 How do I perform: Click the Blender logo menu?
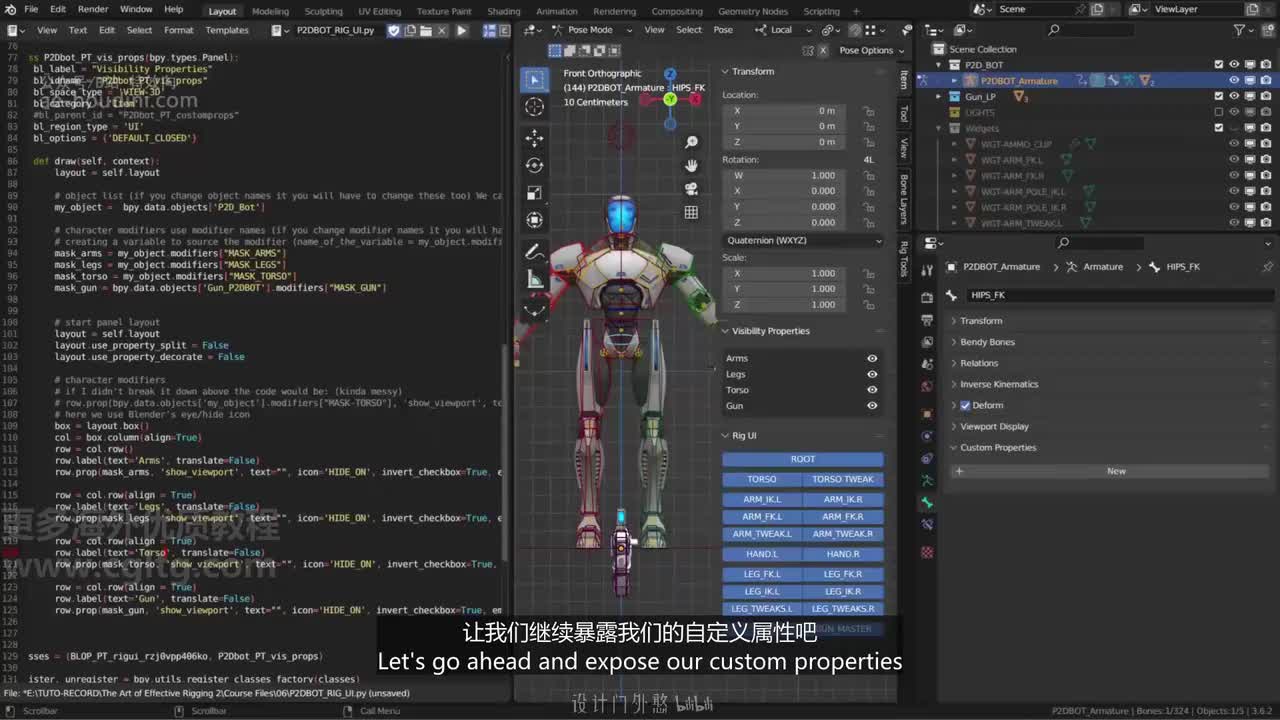10,9
